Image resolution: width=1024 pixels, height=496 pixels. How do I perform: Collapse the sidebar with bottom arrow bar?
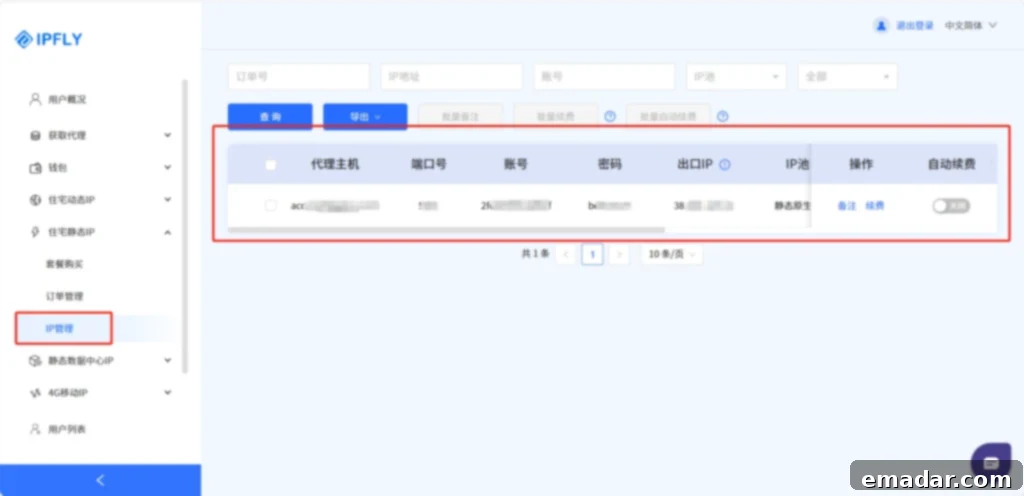(101, 480)
